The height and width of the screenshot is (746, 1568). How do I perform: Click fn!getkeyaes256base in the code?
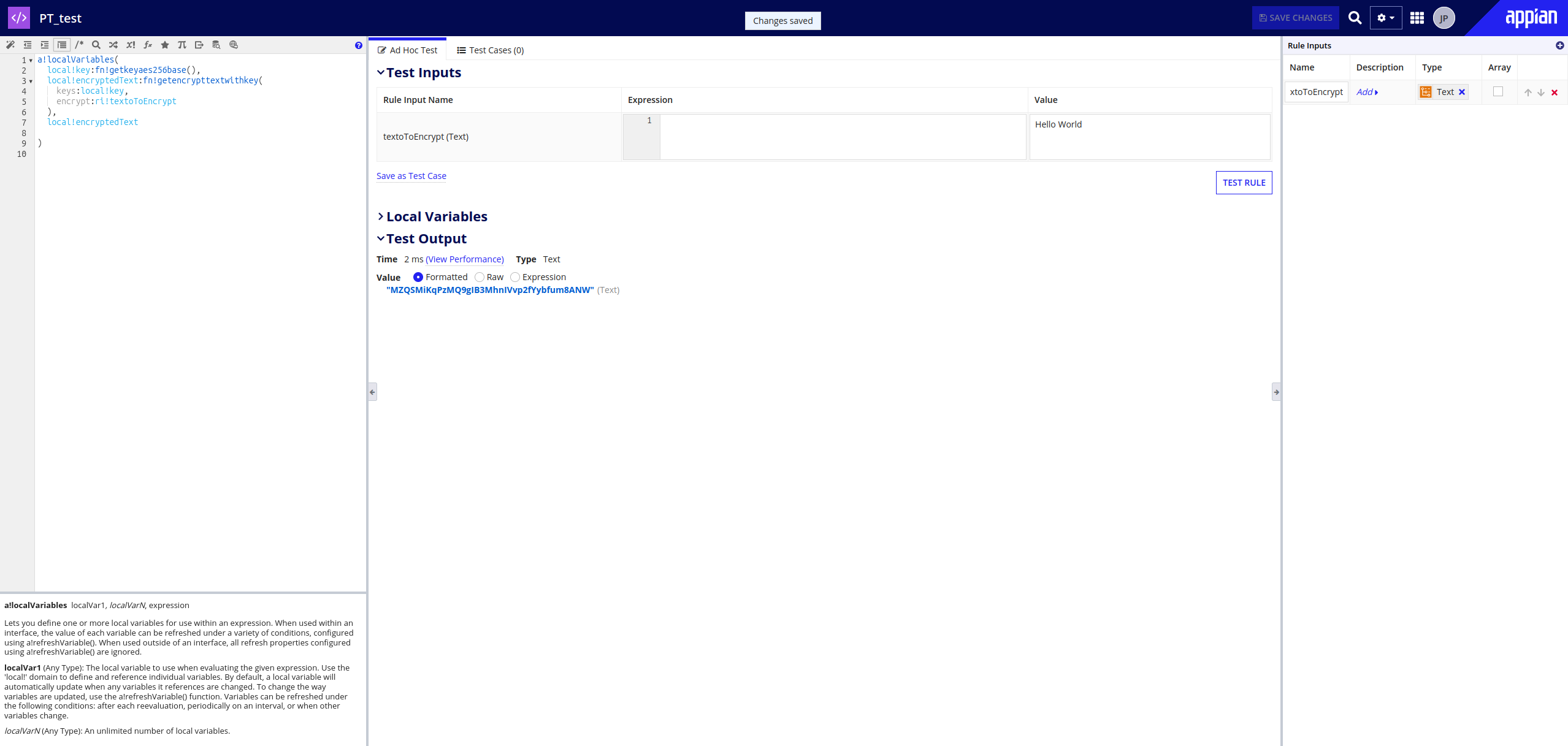click(x=140, y=70)
